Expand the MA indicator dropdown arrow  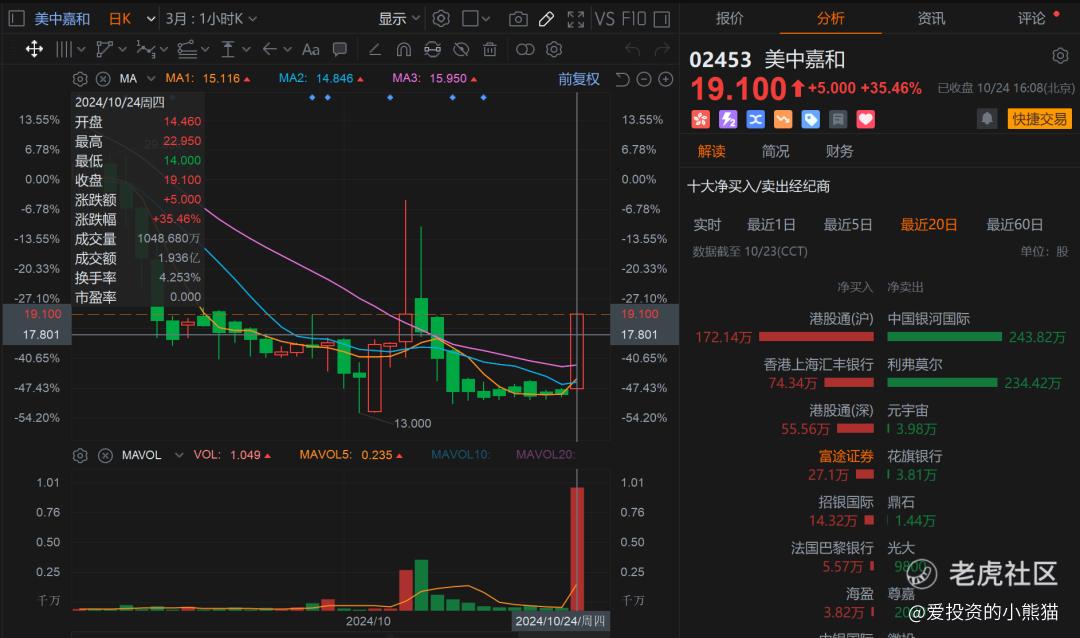click(x=151, y=79)
